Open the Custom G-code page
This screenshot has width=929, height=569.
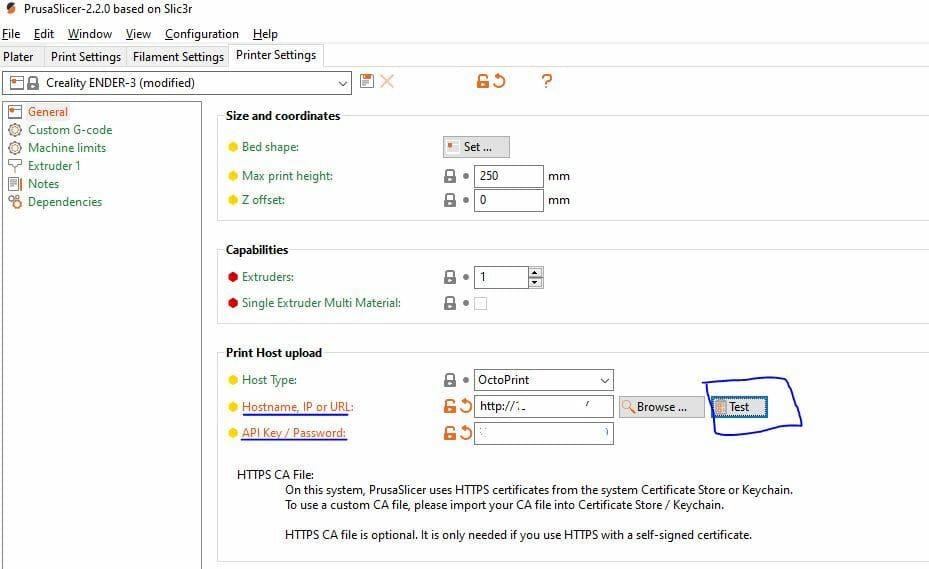70,130
